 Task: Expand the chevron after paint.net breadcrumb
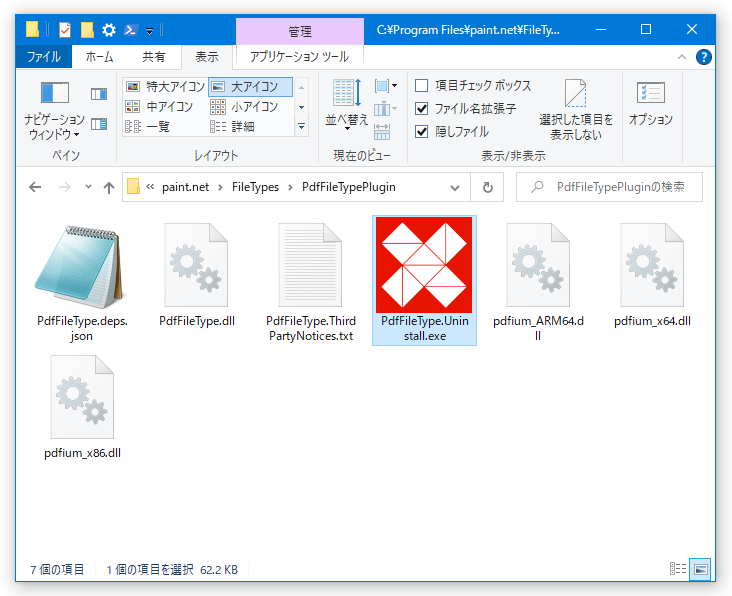pyautogui.click(x=220, y=188)
